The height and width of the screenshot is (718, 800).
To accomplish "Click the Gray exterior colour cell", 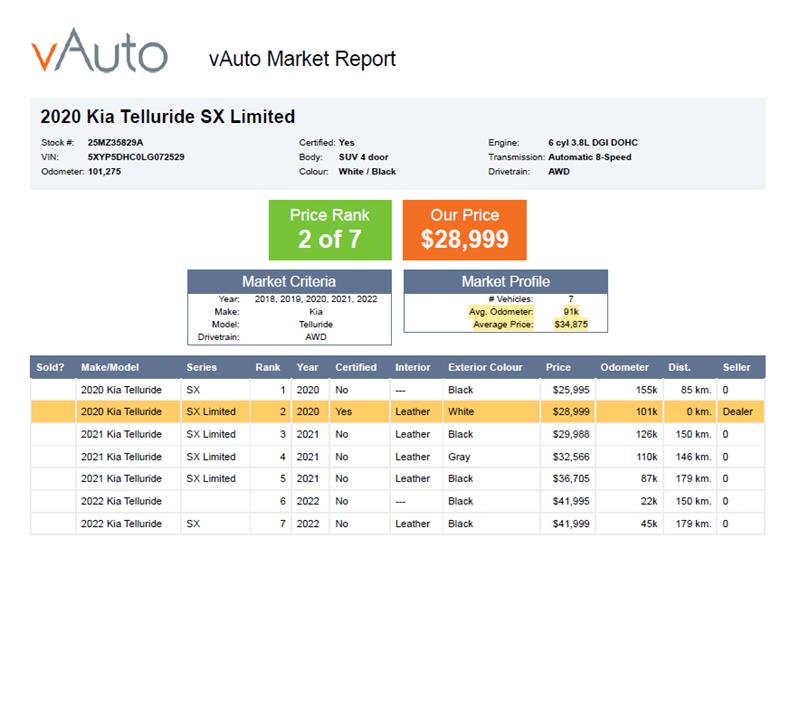I will point(459,457).
